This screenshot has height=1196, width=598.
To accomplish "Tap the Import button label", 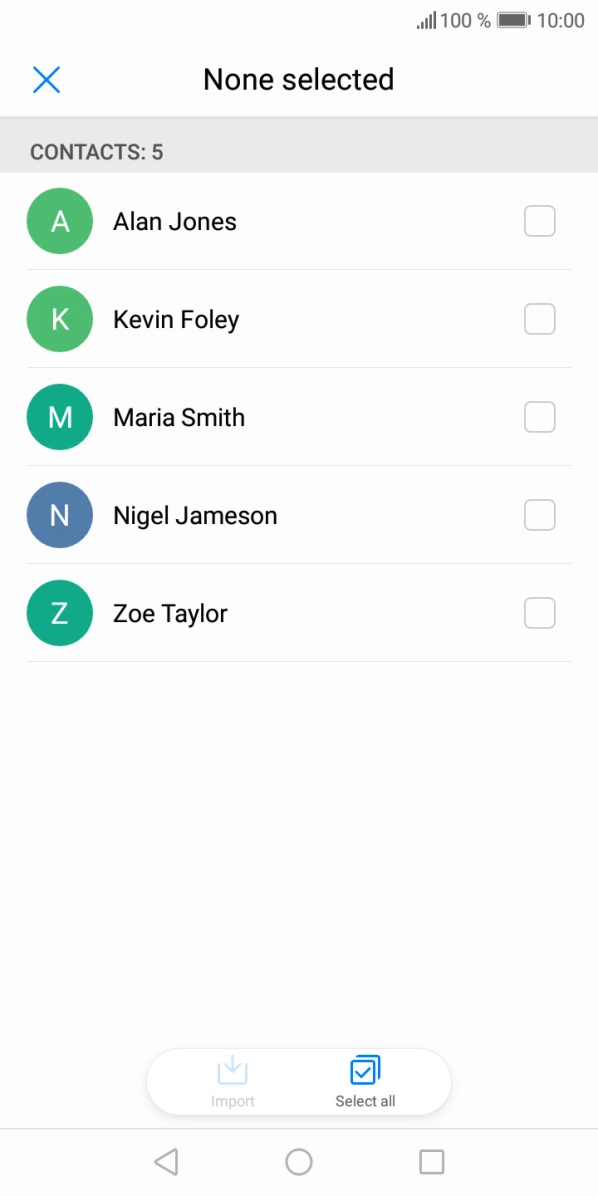I will [233, 1100].
